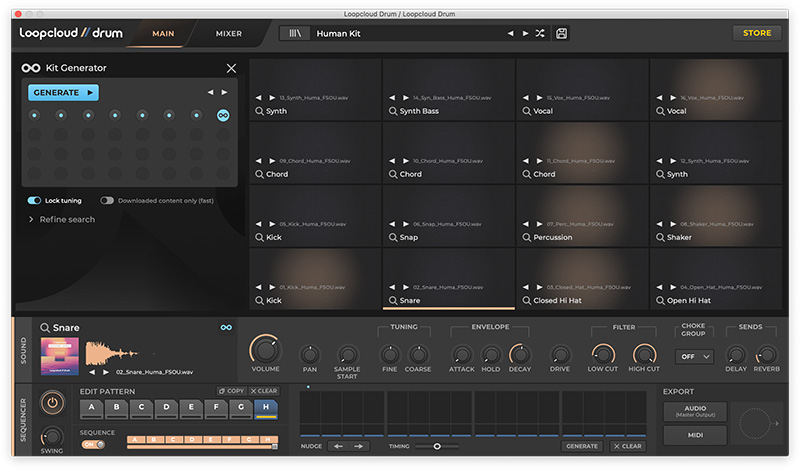Select edit pattern D

166,408
